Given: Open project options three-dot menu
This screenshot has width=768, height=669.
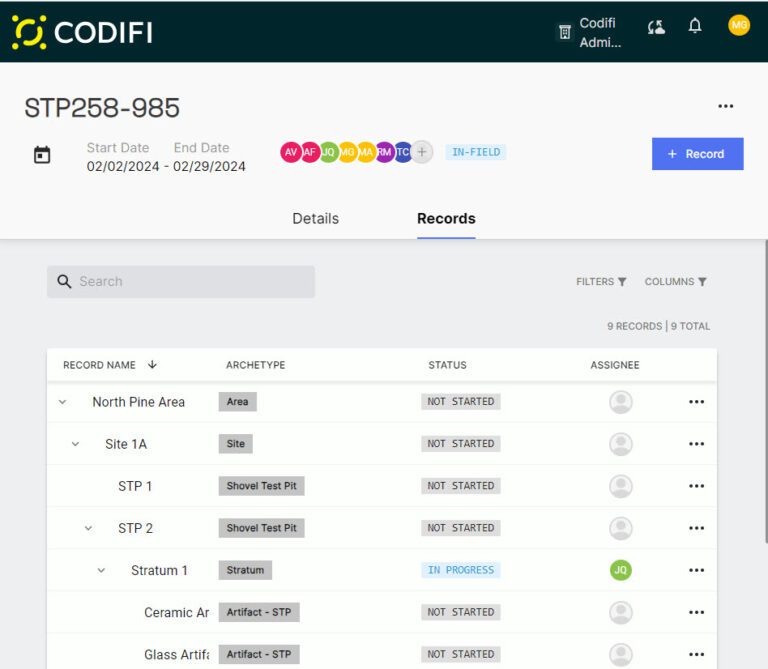Looking at the screenshot, I should tap(725, 106).
